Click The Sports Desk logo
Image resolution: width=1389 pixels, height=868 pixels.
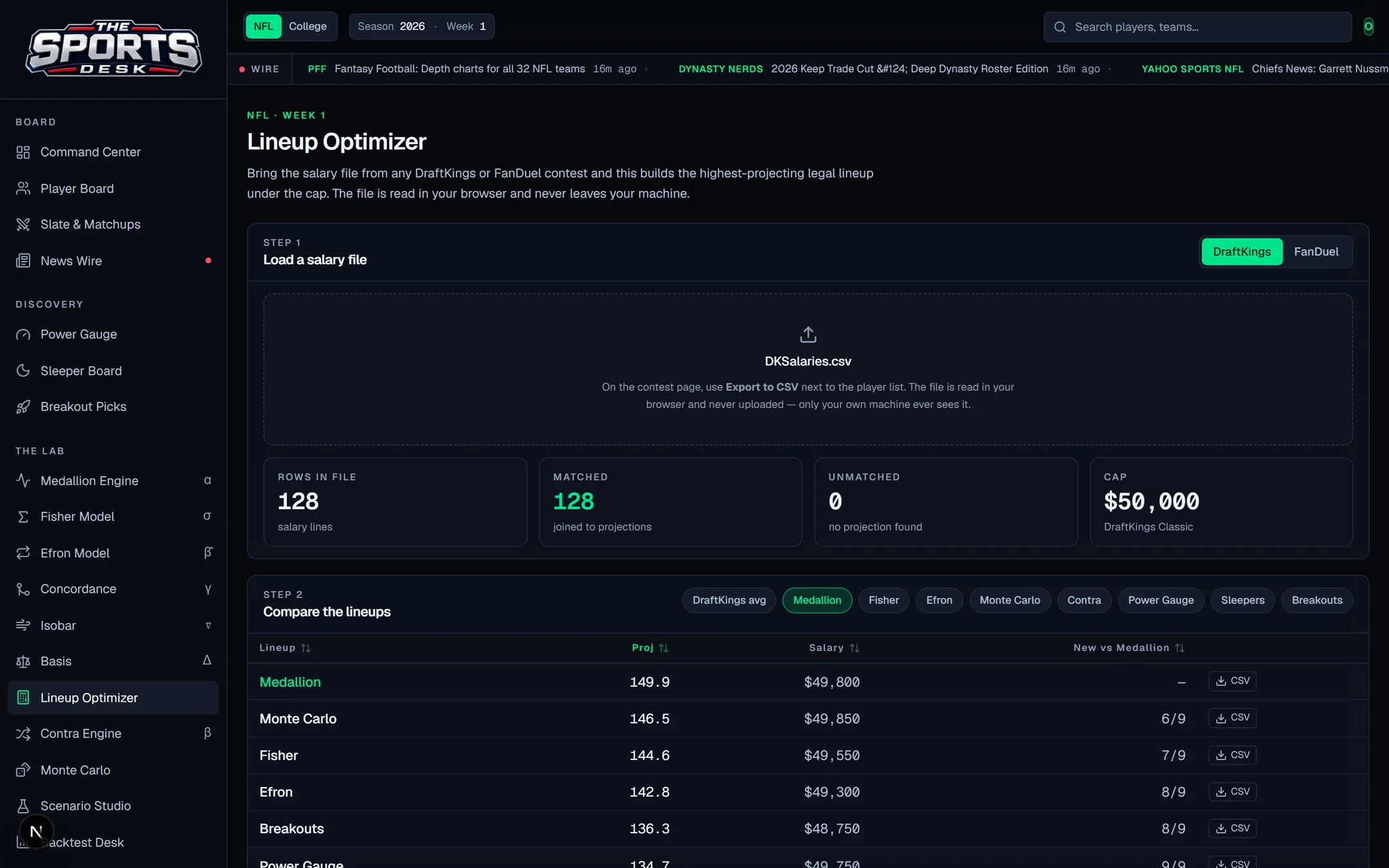point(113,48)
